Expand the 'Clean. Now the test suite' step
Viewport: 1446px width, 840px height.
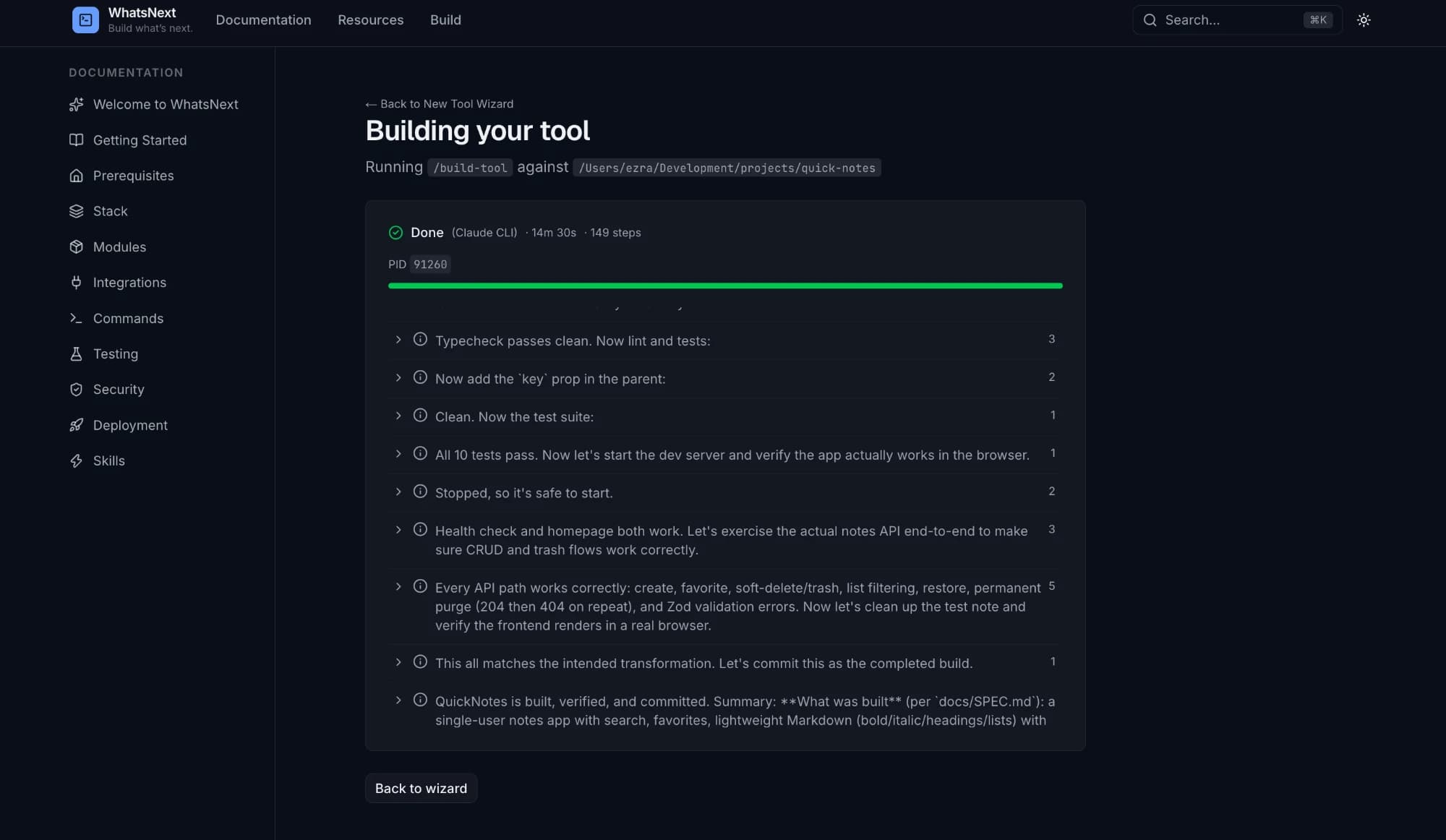tap(398, 416)
